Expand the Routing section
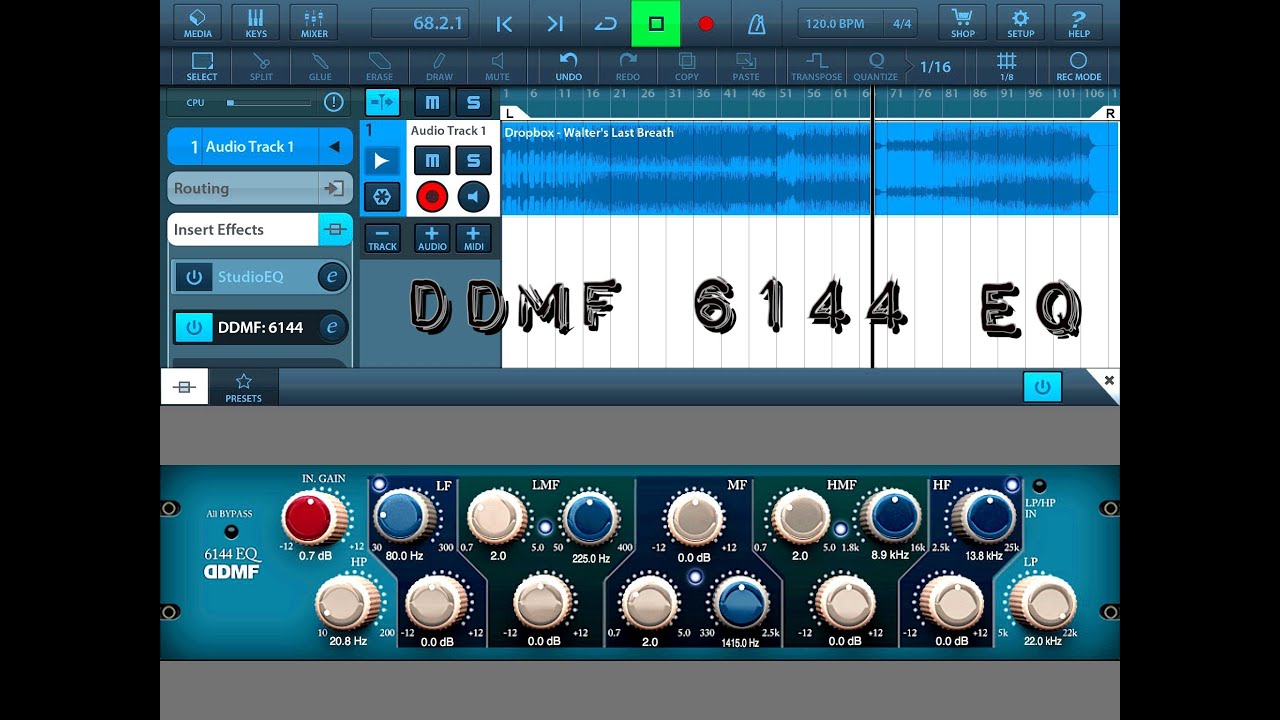Screen dimensions: 1280x720 [x=259, y=188]
